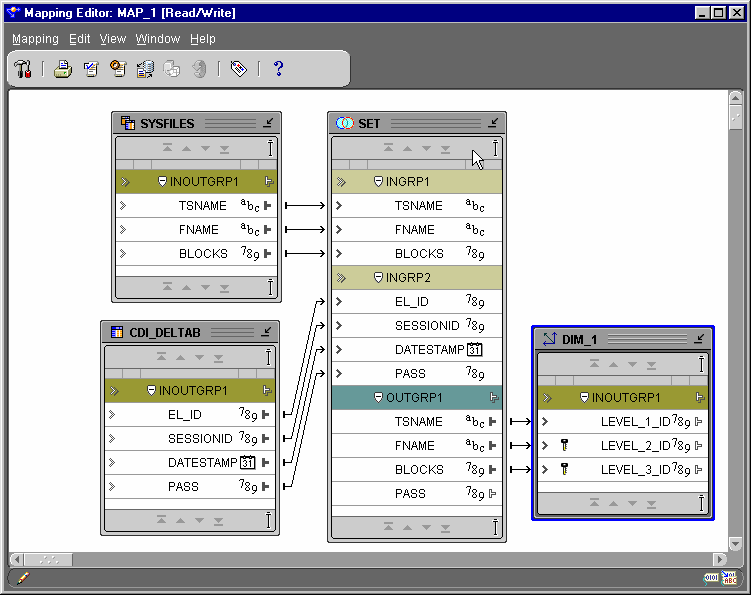Click the SET operator circles icon

(344, 123)
